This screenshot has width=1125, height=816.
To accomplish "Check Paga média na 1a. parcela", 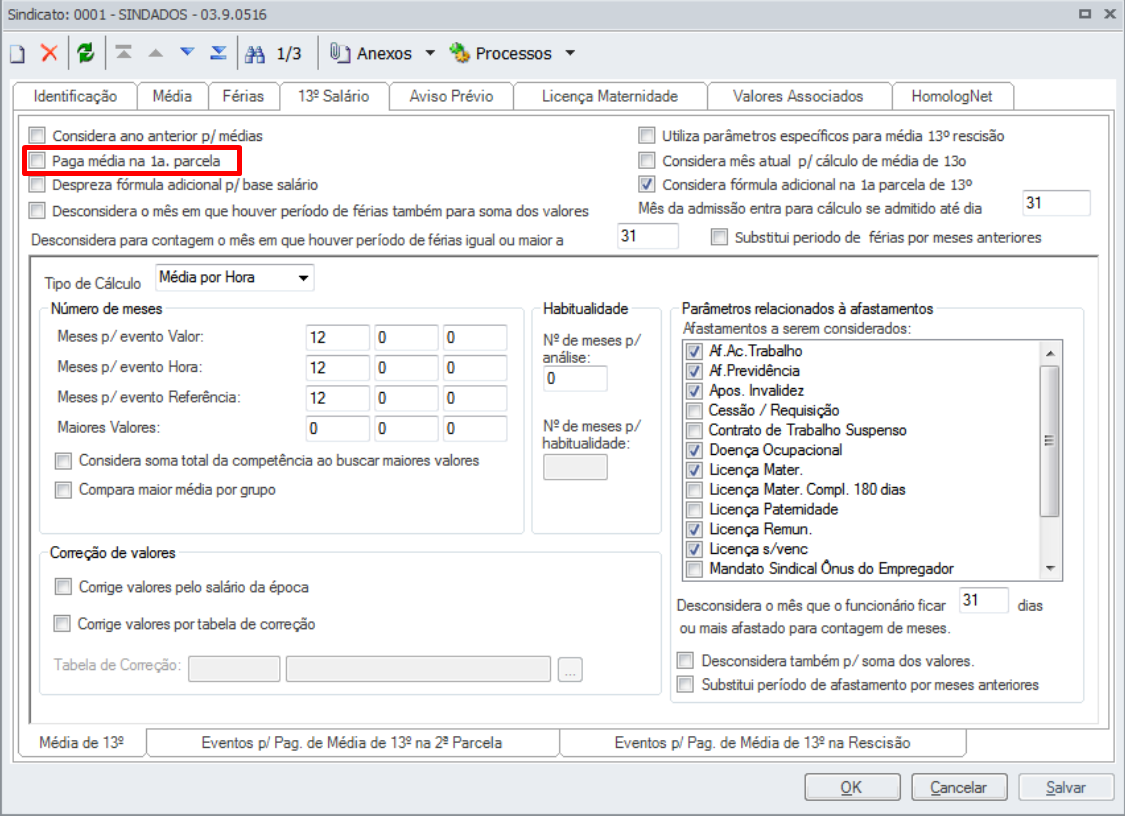I will [x=37, y=161].
